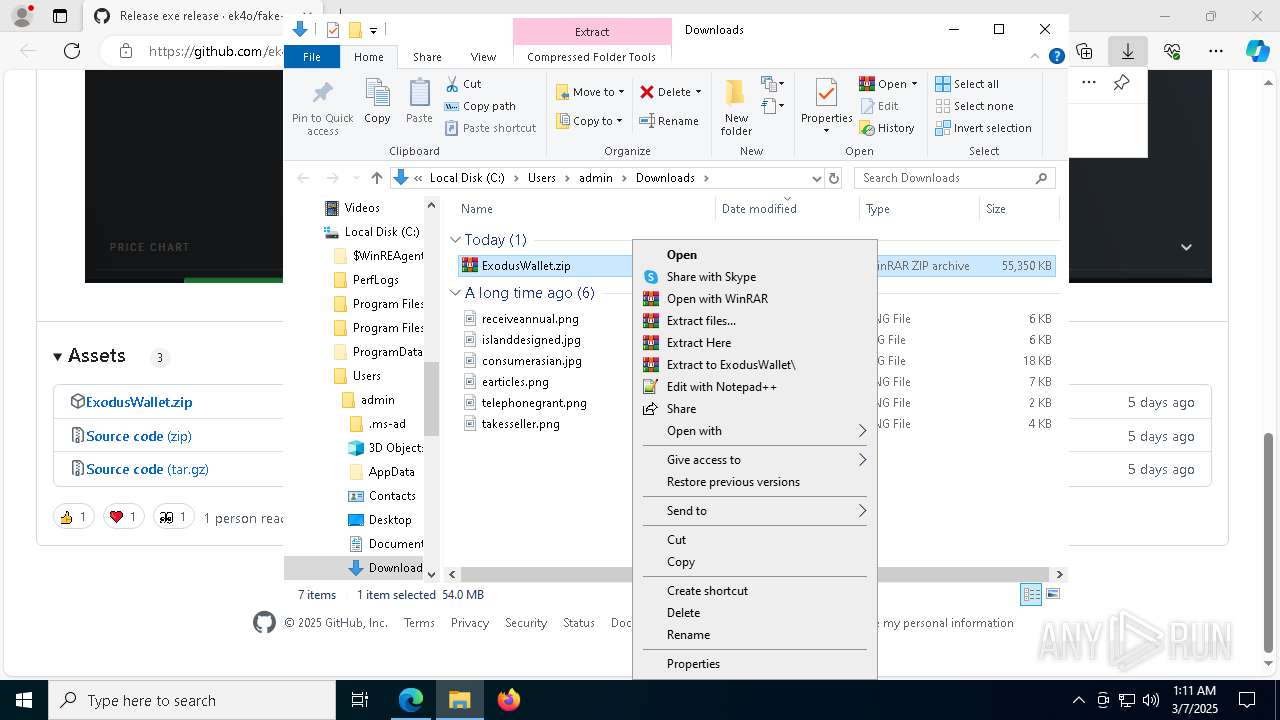Choose Edit with Notepad++
Viewport: 1280px width, 720px height.
point(755,387)
